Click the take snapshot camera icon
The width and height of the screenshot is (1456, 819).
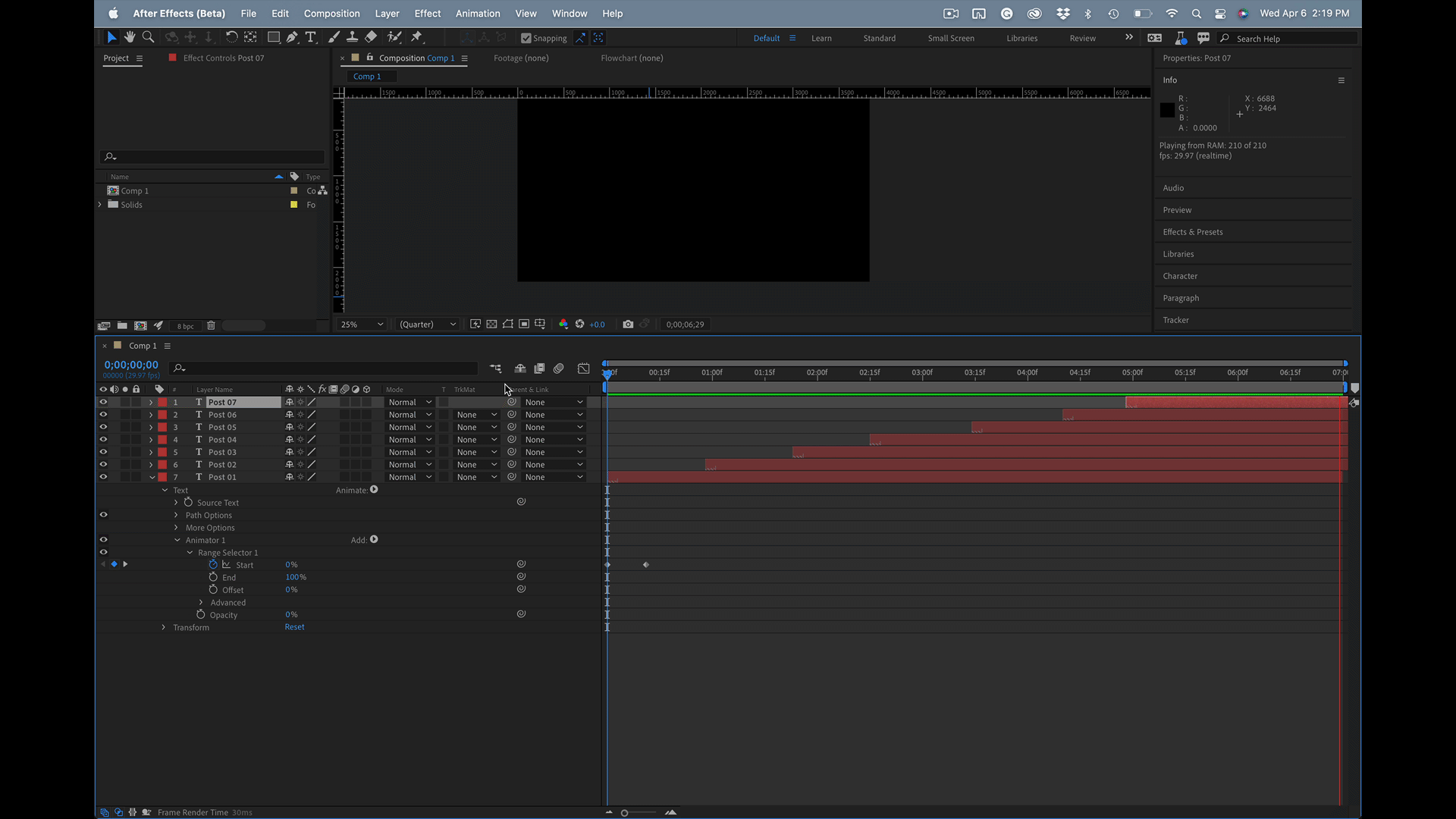coord(628,324)
